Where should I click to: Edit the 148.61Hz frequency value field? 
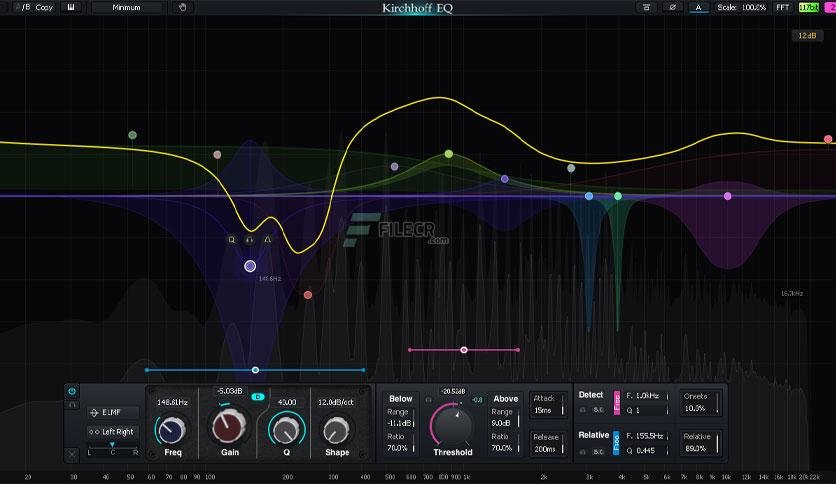[172, 402]
